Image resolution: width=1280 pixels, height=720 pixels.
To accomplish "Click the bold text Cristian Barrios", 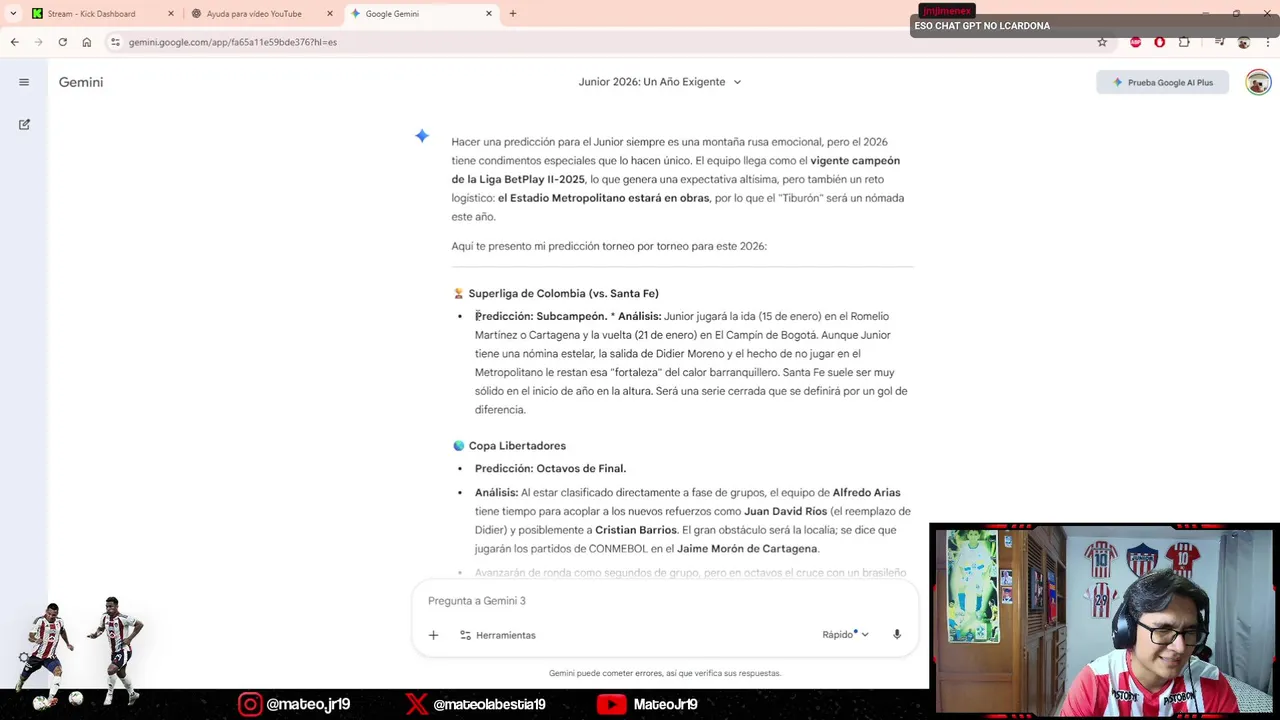I will (x=636, y=530).
